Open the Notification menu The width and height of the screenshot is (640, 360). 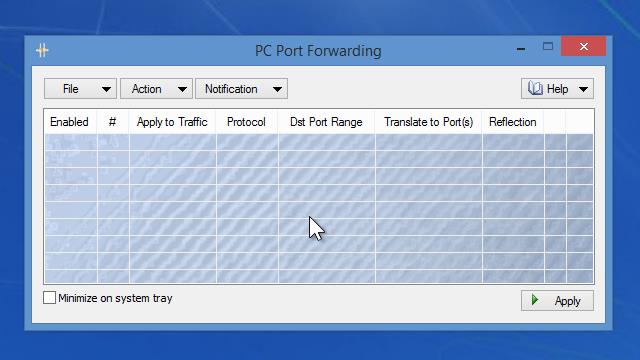[x=242, y=89]
